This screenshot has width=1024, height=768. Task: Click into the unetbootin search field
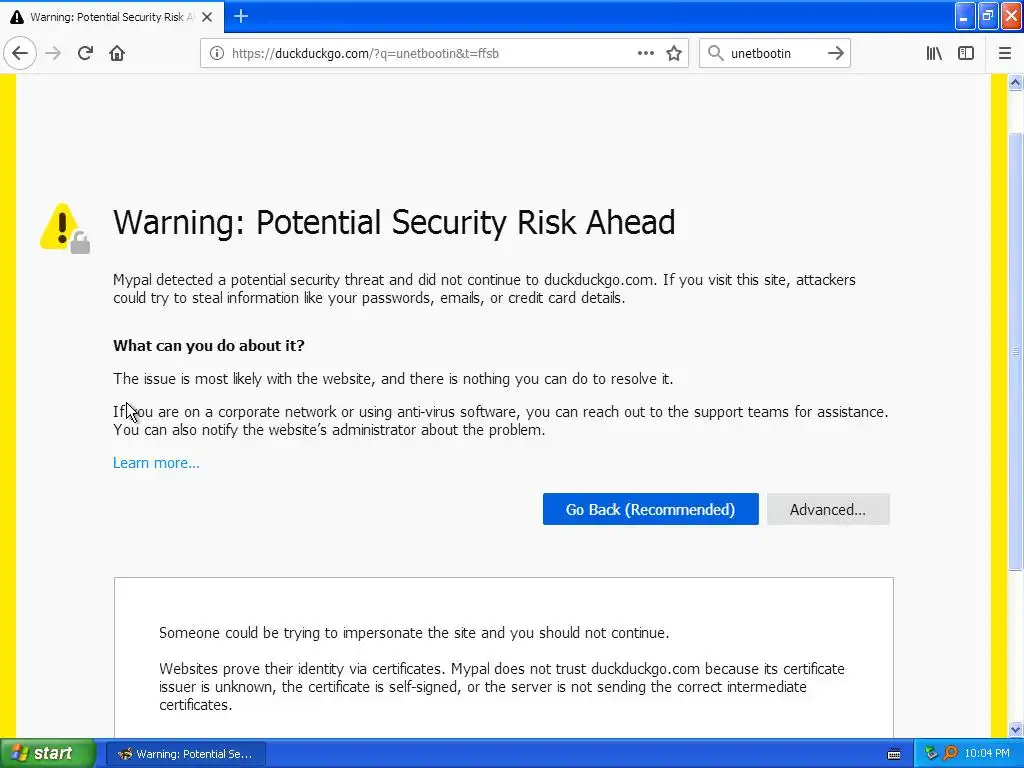click(774, 53)
